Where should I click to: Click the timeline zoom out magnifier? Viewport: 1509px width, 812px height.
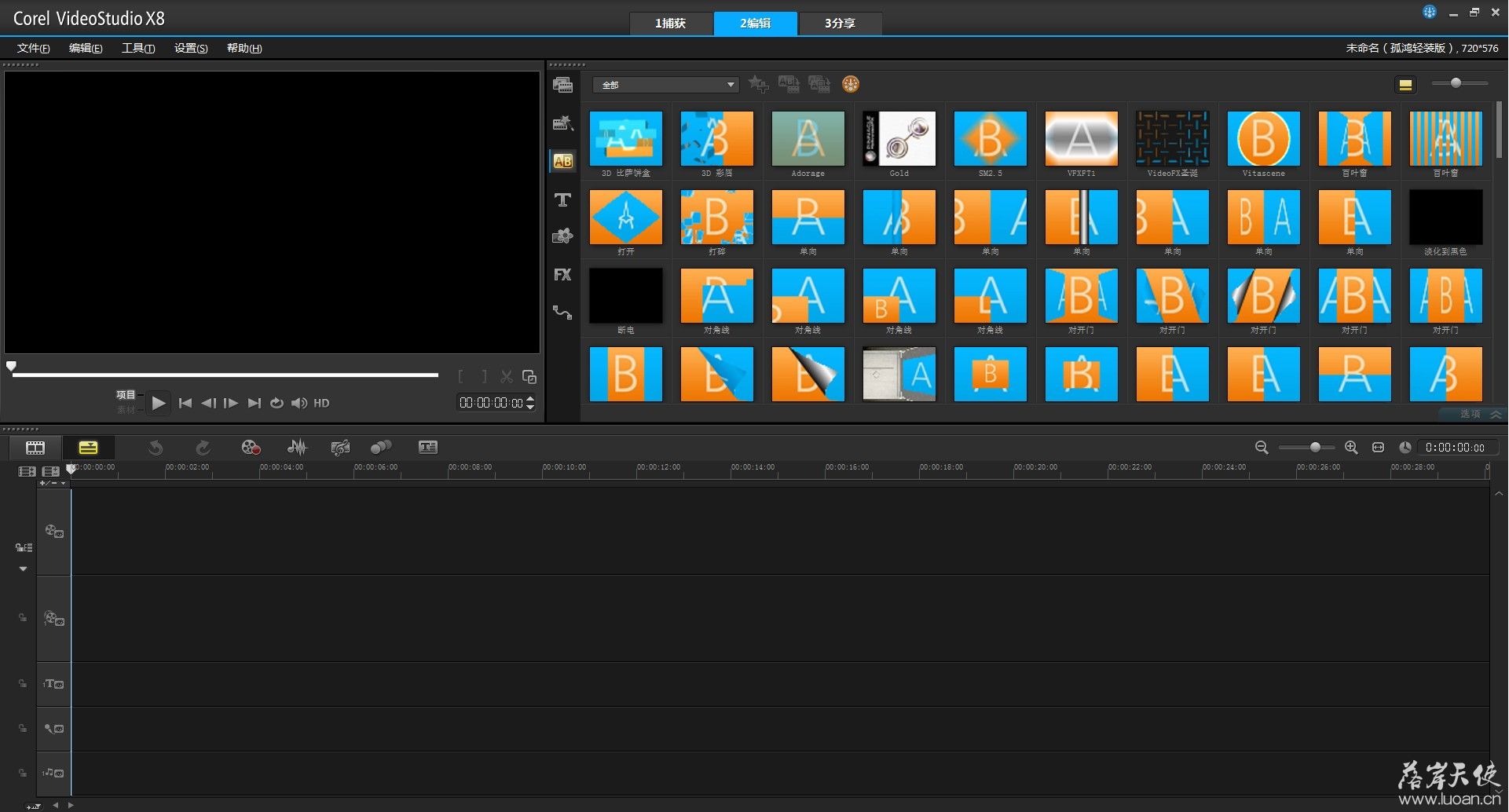pos(1262,448)
